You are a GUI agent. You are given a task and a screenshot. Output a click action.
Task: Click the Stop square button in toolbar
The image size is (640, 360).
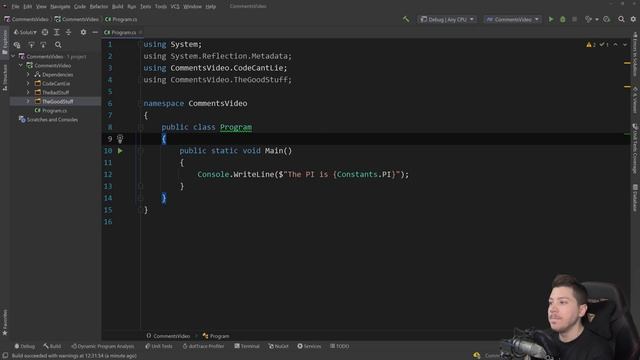click(x=574, y=19)
